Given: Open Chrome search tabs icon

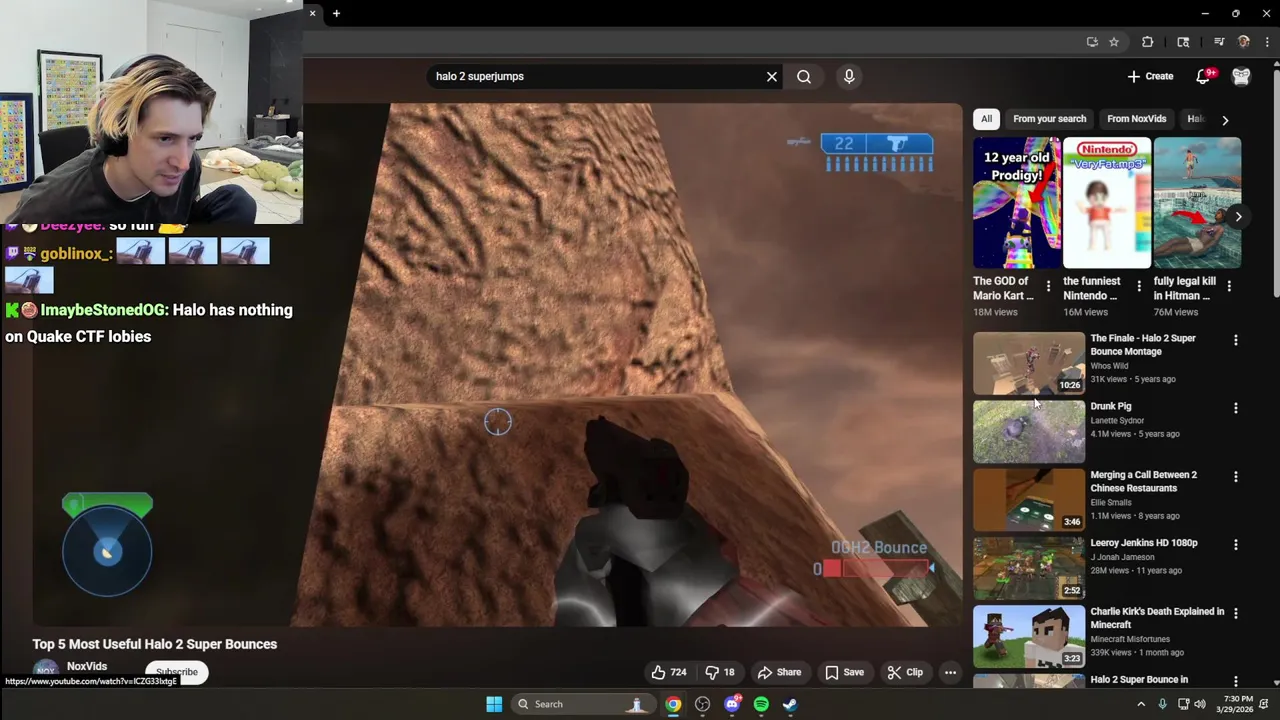Looking at the screenshot, I should click(1184, 42).
